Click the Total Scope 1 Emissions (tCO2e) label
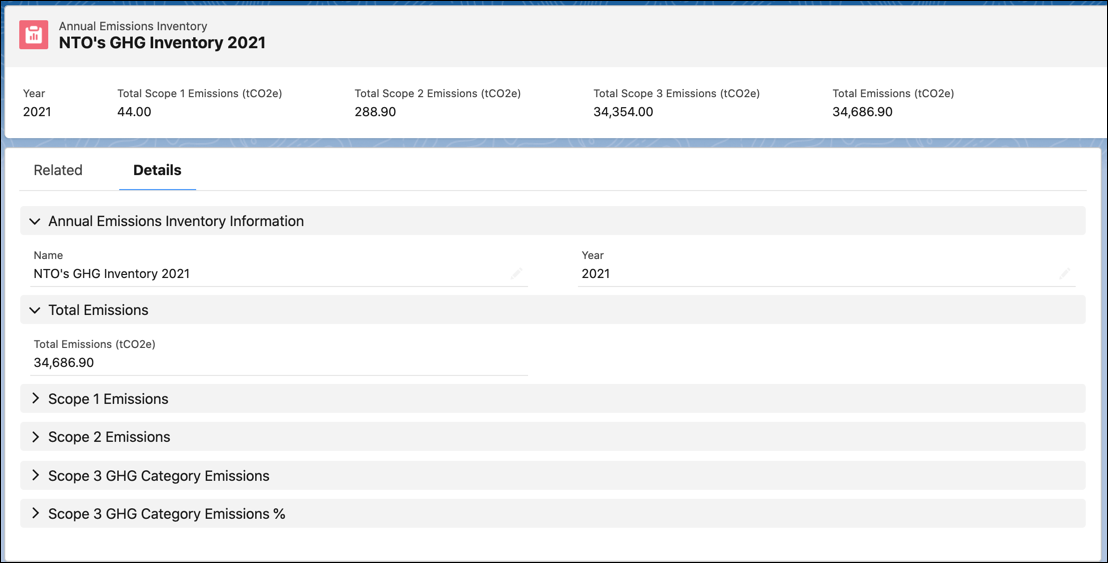Screen dimensions: 1108x563 [x=200, y=93]
